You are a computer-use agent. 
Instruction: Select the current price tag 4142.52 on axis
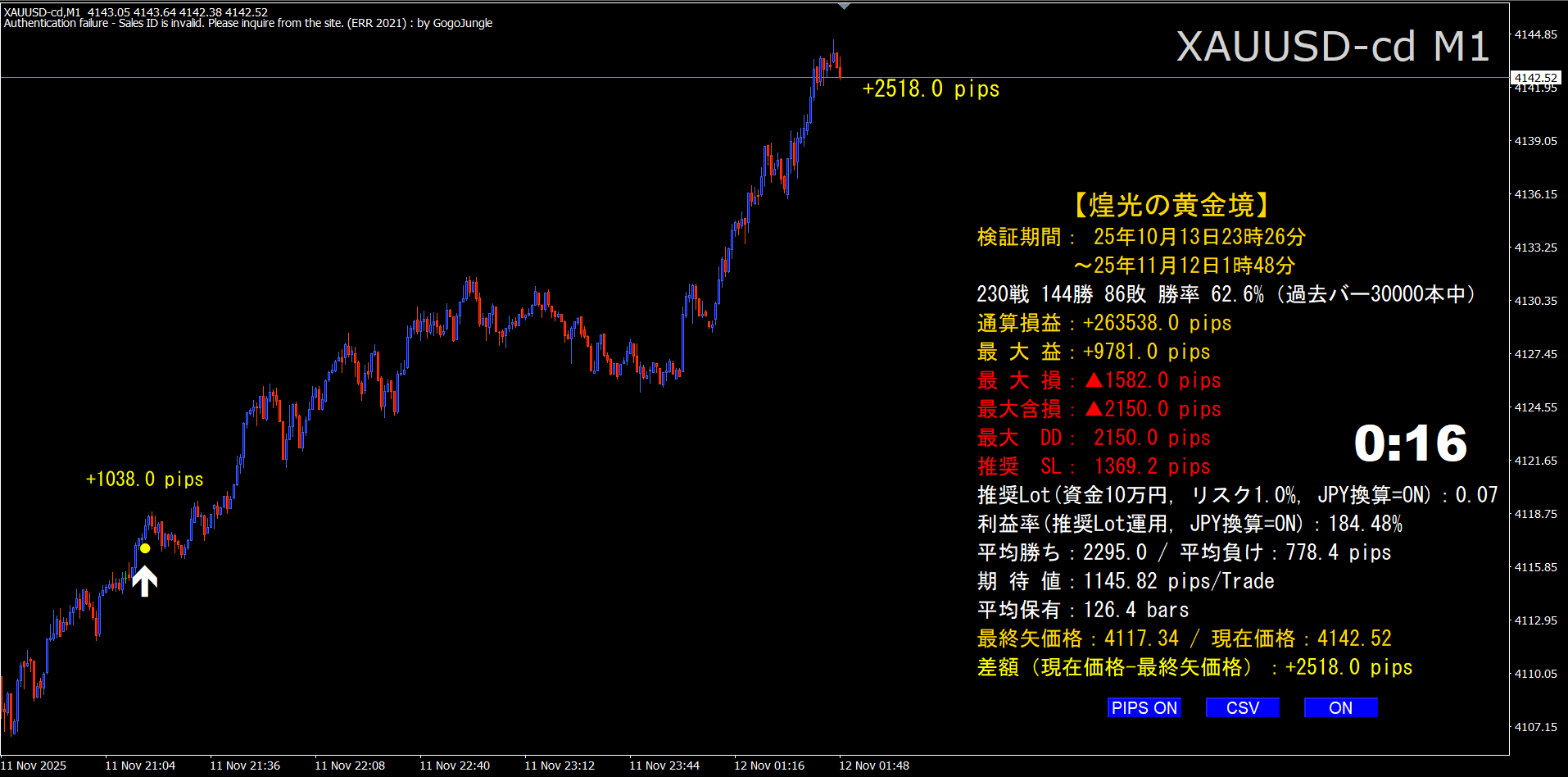click(x=1535, y=78)
